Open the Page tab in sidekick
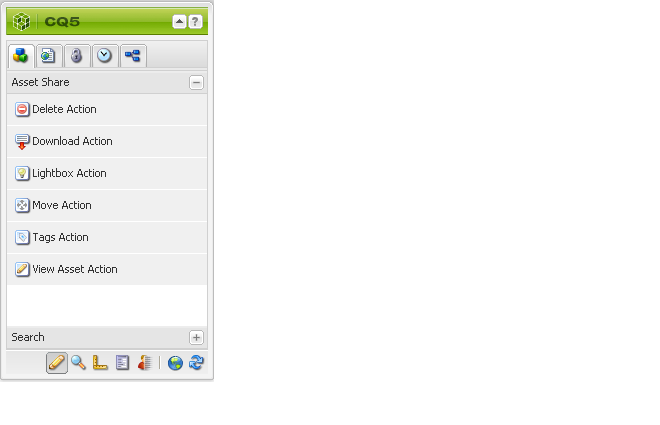The width and height of the screenshot is (660, 425). tap(49, 56)
